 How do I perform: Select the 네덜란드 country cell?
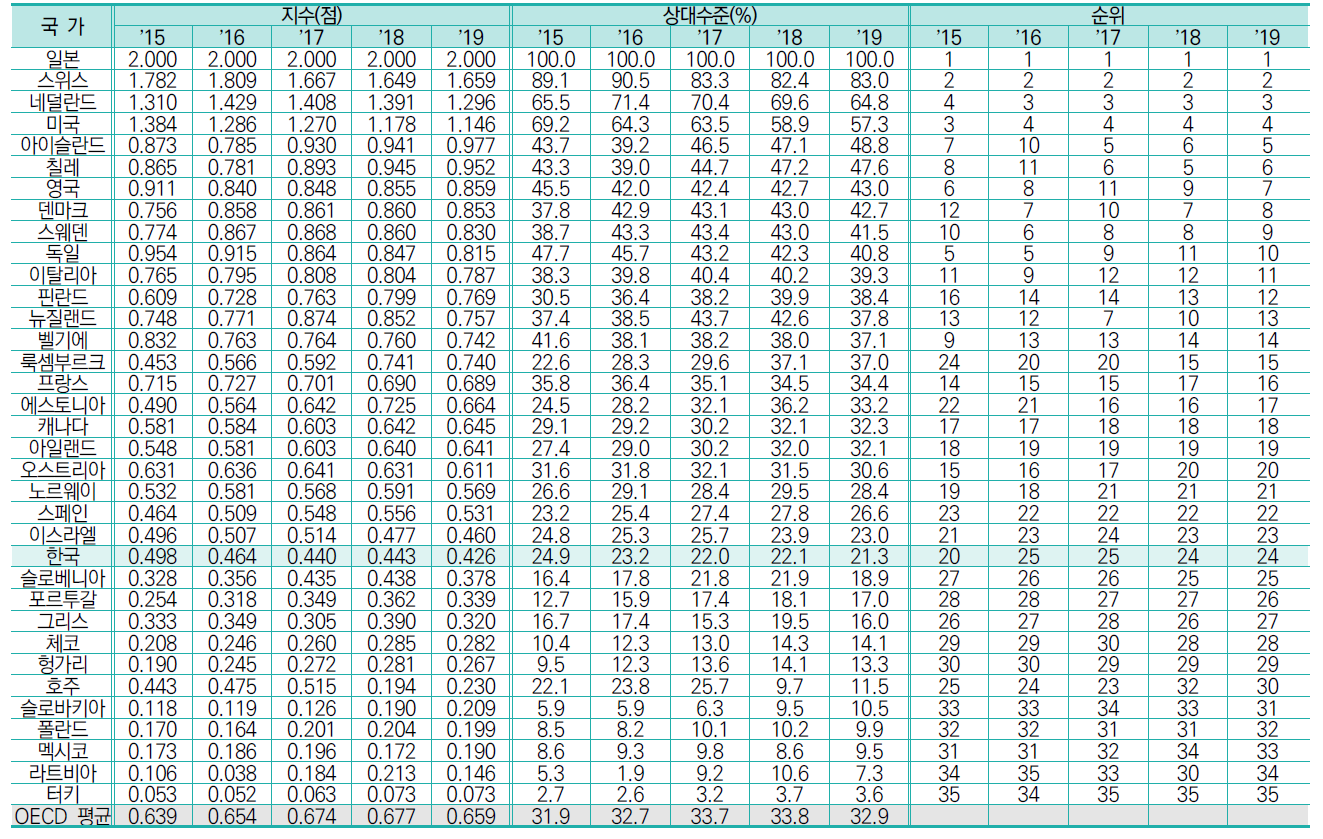click(62, 102)
